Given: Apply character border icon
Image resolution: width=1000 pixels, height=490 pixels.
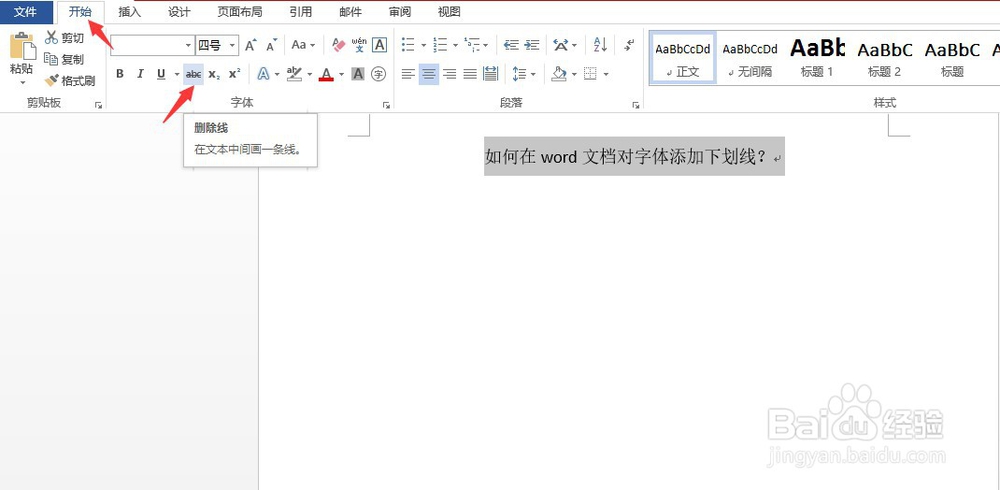Looking at the screenshot, I should (379, 45).
